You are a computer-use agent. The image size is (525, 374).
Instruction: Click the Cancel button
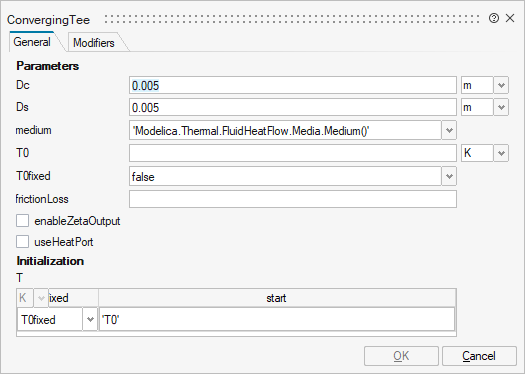pyautogui.click(x=479, y=356)
